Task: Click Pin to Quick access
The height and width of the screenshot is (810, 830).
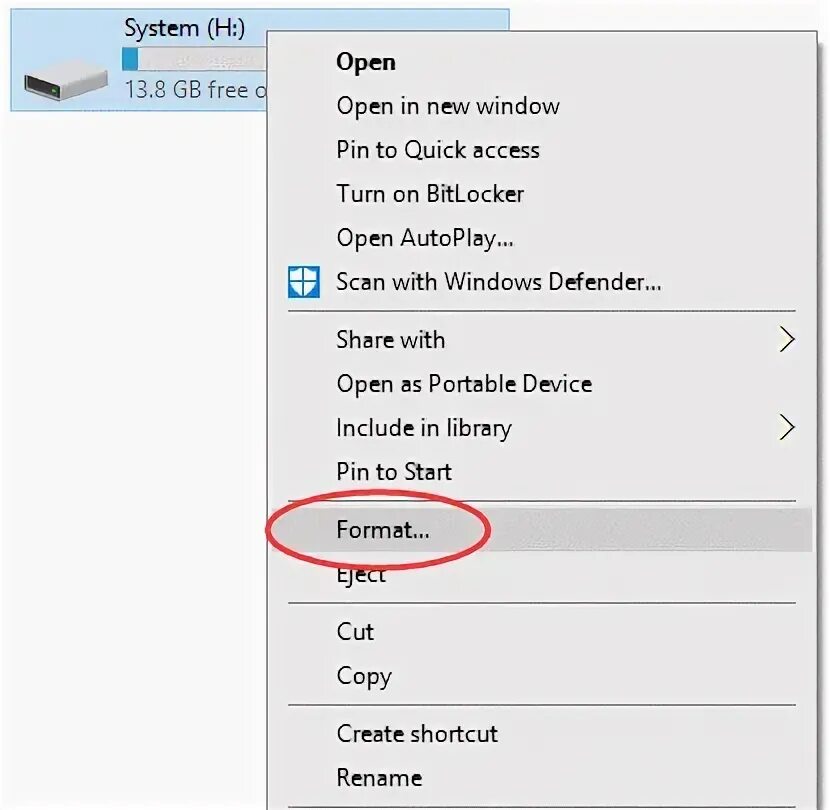Action: (437, 150)
